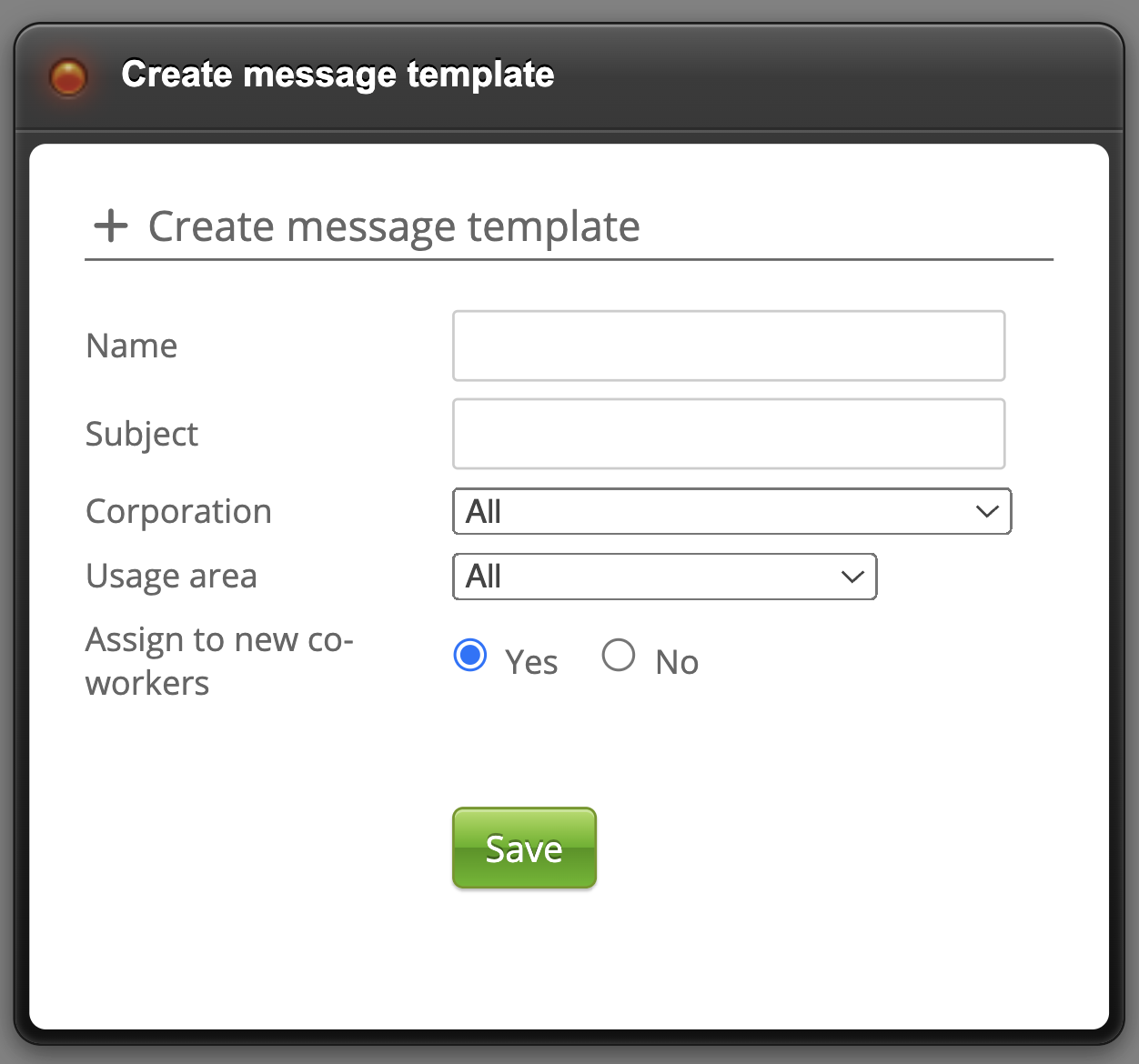
Task: Select the Yes radio button
Action: click(470, 655)
